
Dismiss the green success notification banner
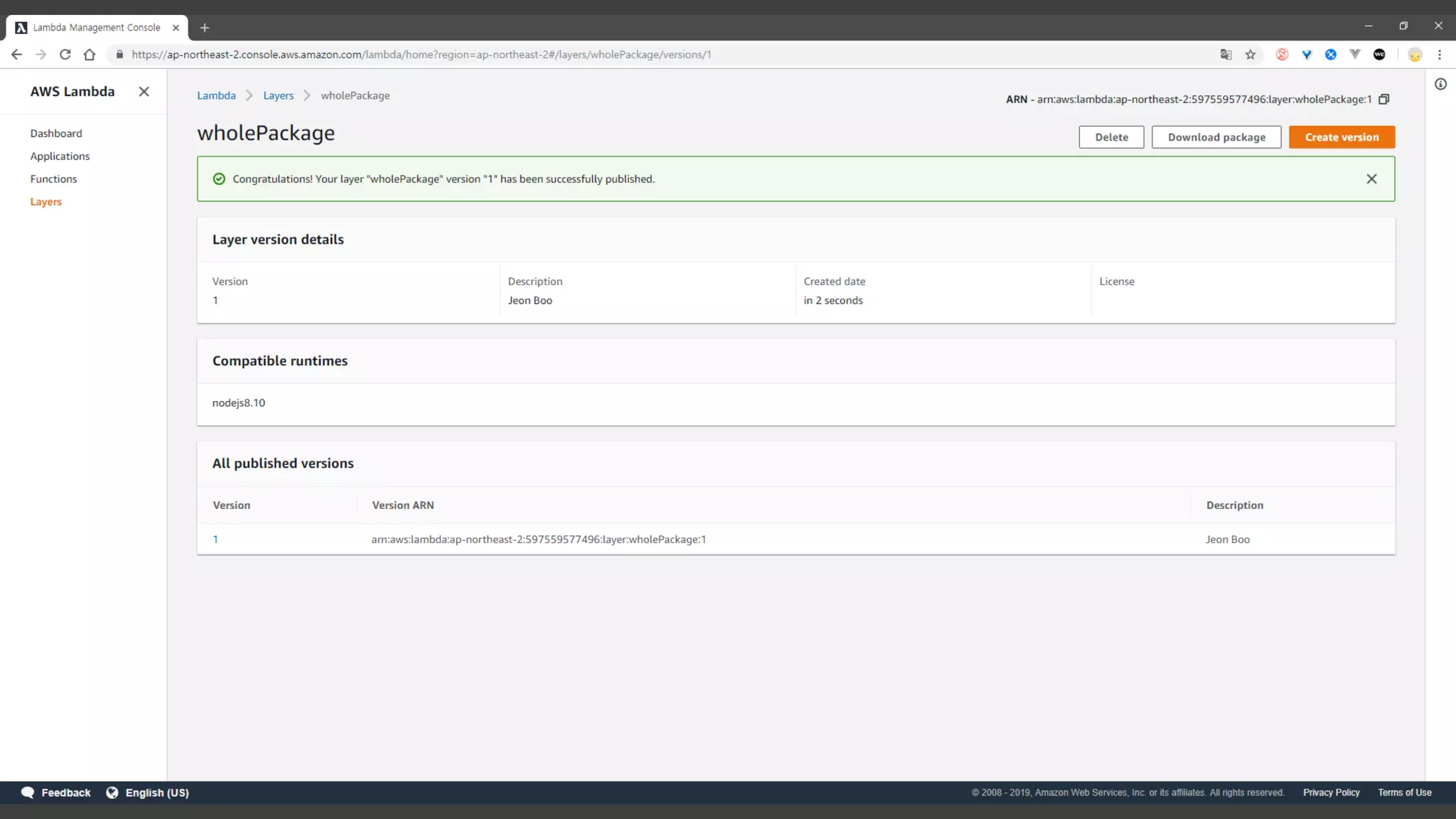pos(1371,179)
